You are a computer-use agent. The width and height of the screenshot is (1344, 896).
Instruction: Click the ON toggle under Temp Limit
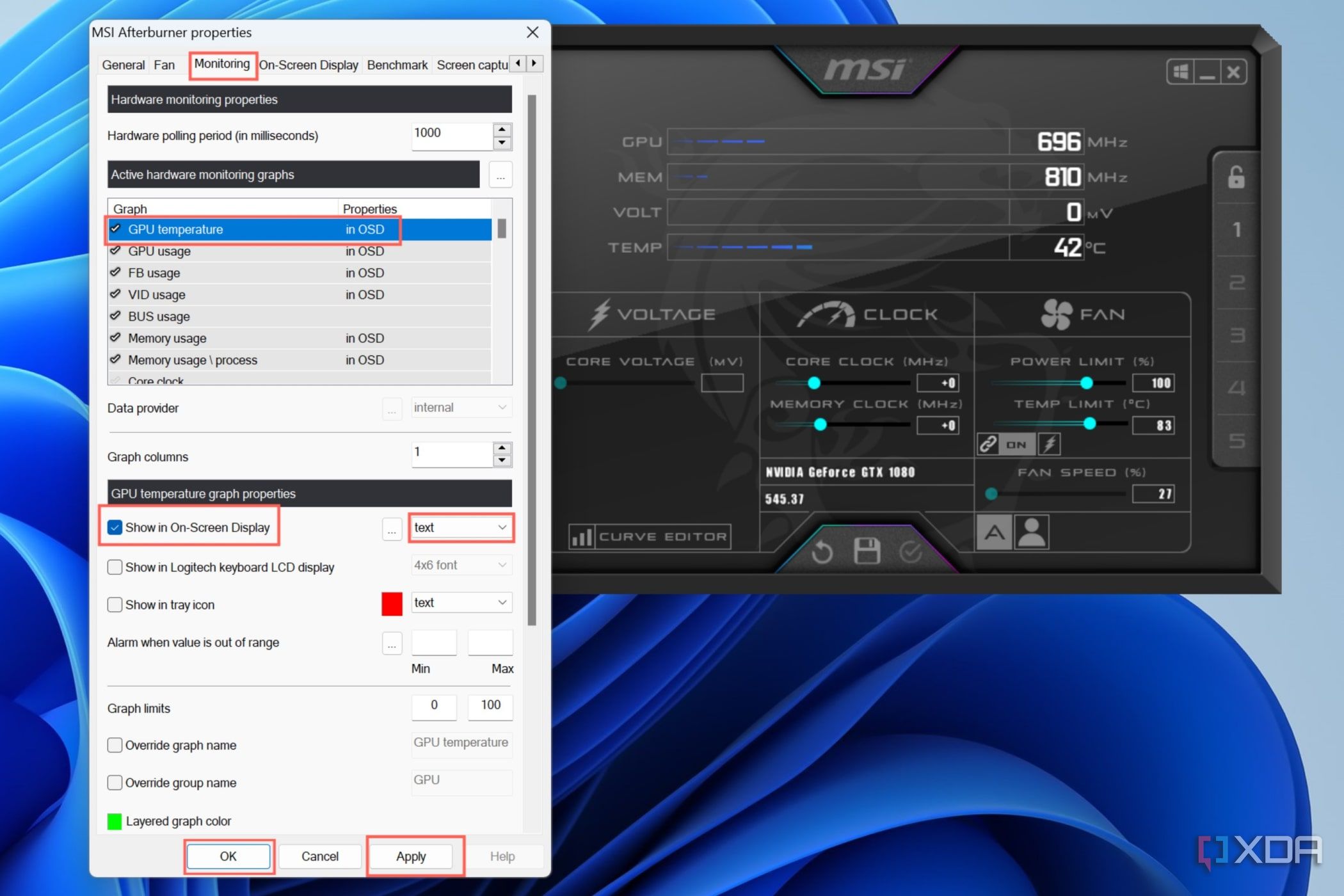[1016, 444]
